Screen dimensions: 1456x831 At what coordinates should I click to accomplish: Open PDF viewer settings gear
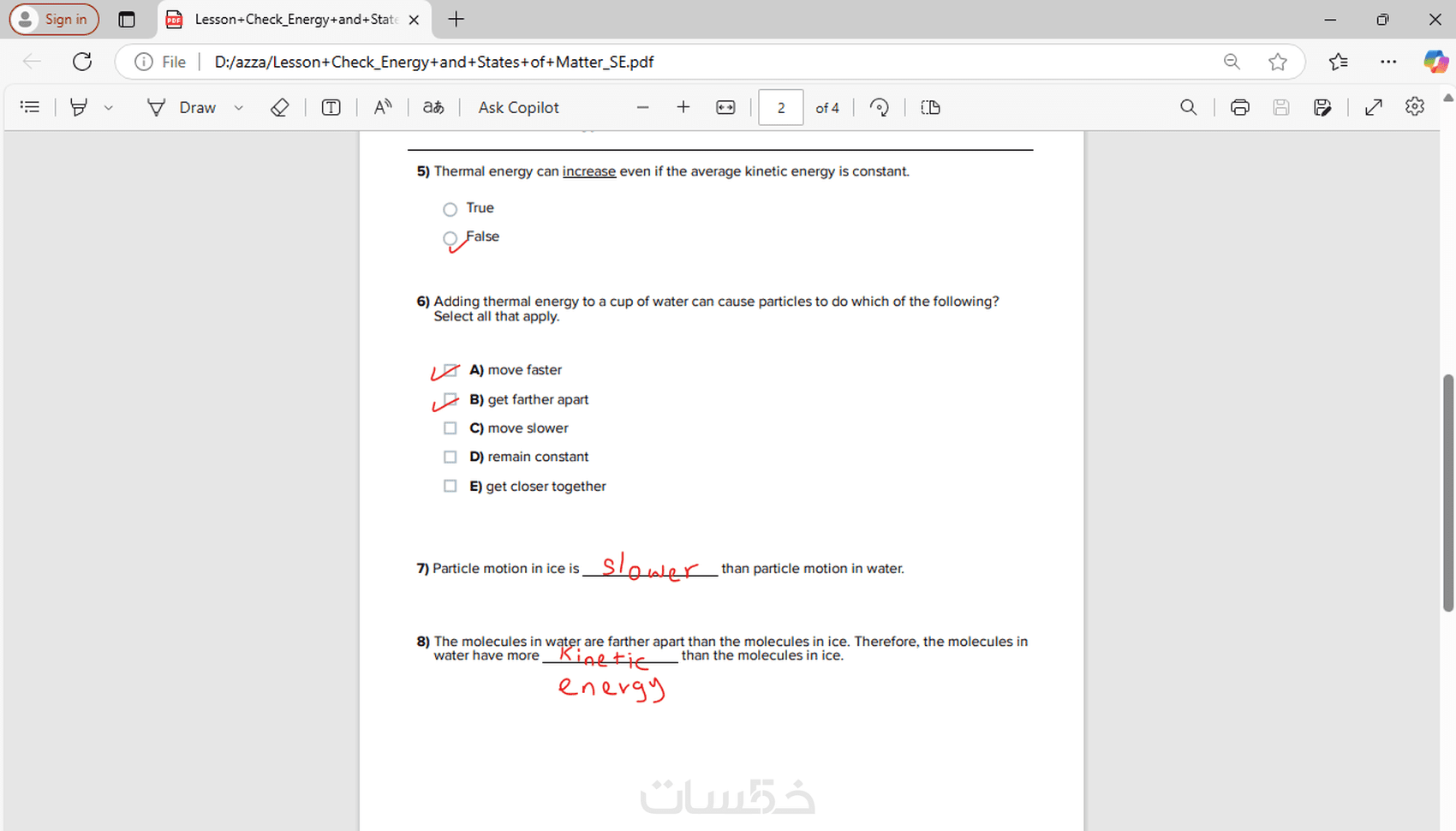(1415, 106)
